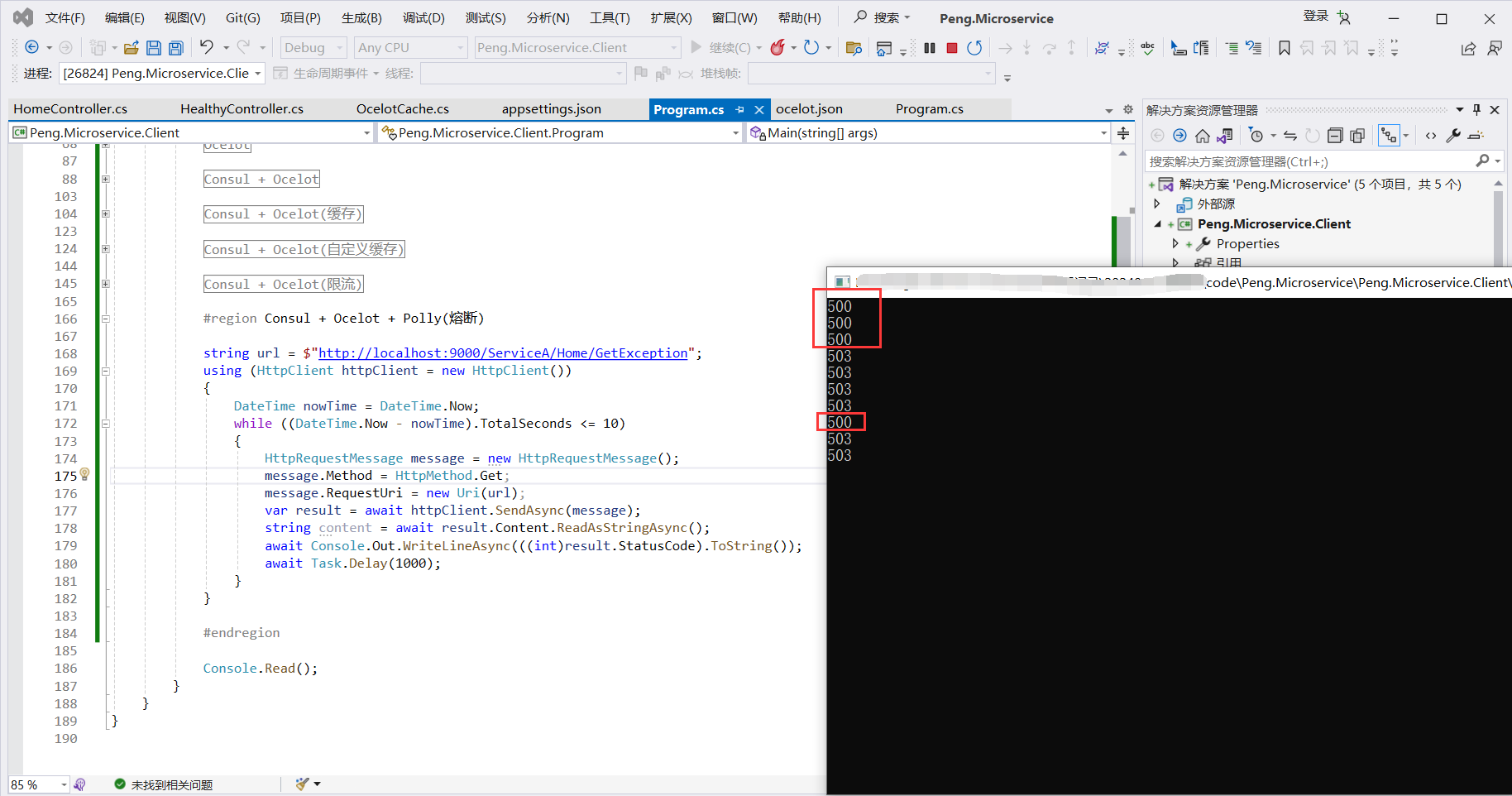Click the Undo arrow icon
1512x796 pixels.
[x=206, y=47]
